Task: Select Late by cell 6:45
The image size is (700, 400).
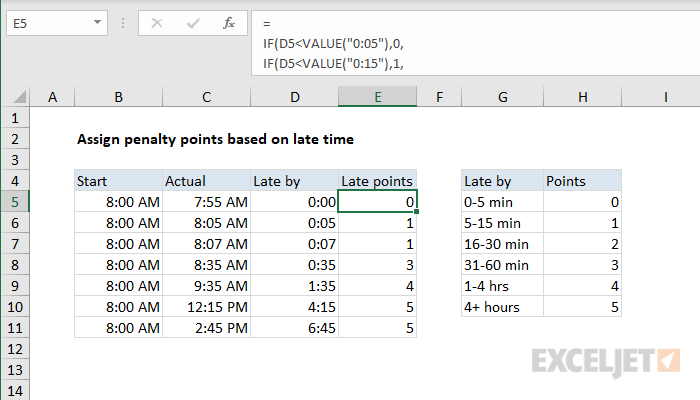Action: tap(295, 328)
